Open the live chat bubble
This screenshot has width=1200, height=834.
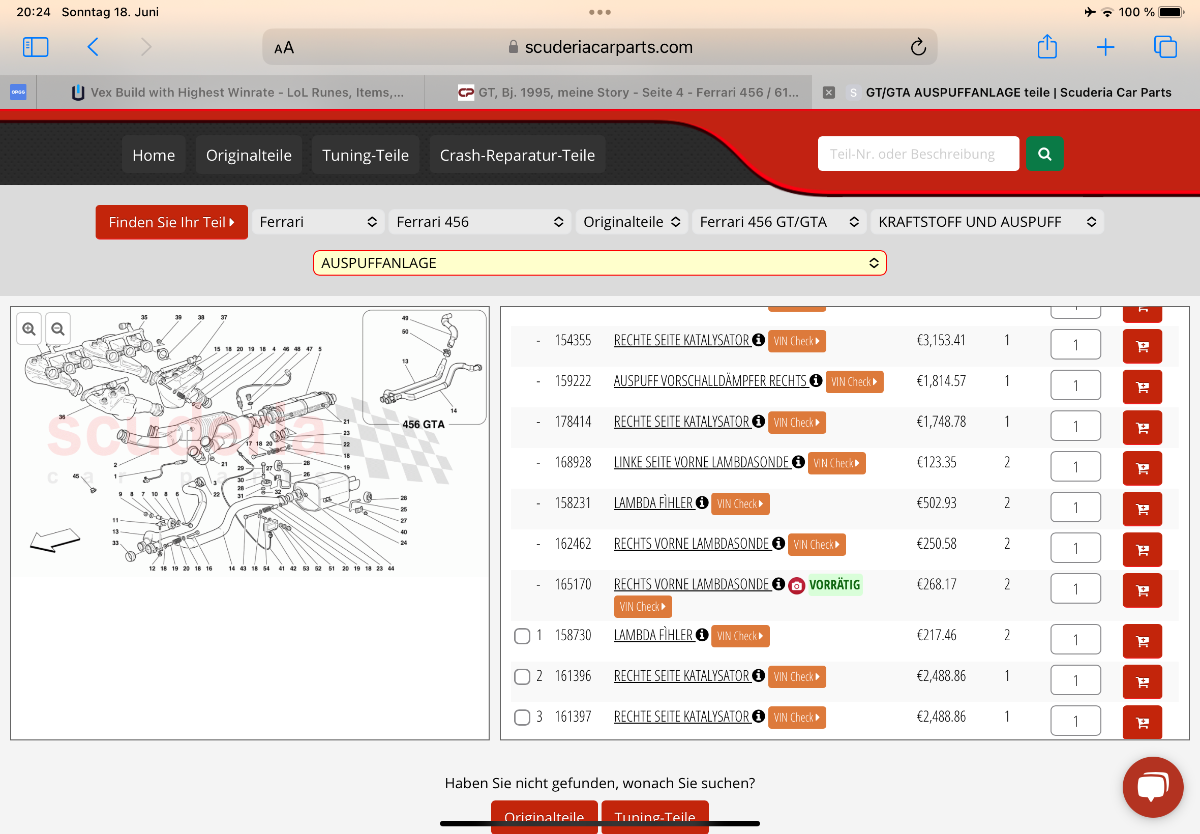pyautogui.click(x=1152, y=787)
